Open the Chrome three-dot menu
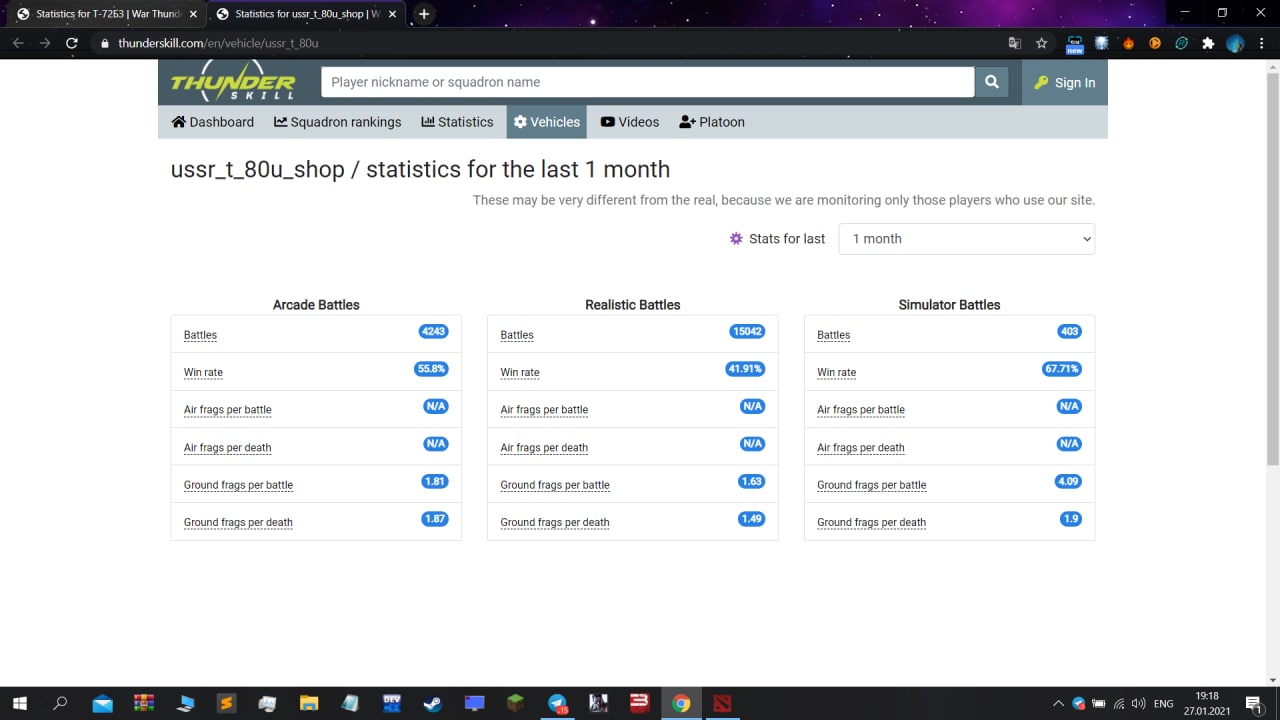 coord(1262,43)
